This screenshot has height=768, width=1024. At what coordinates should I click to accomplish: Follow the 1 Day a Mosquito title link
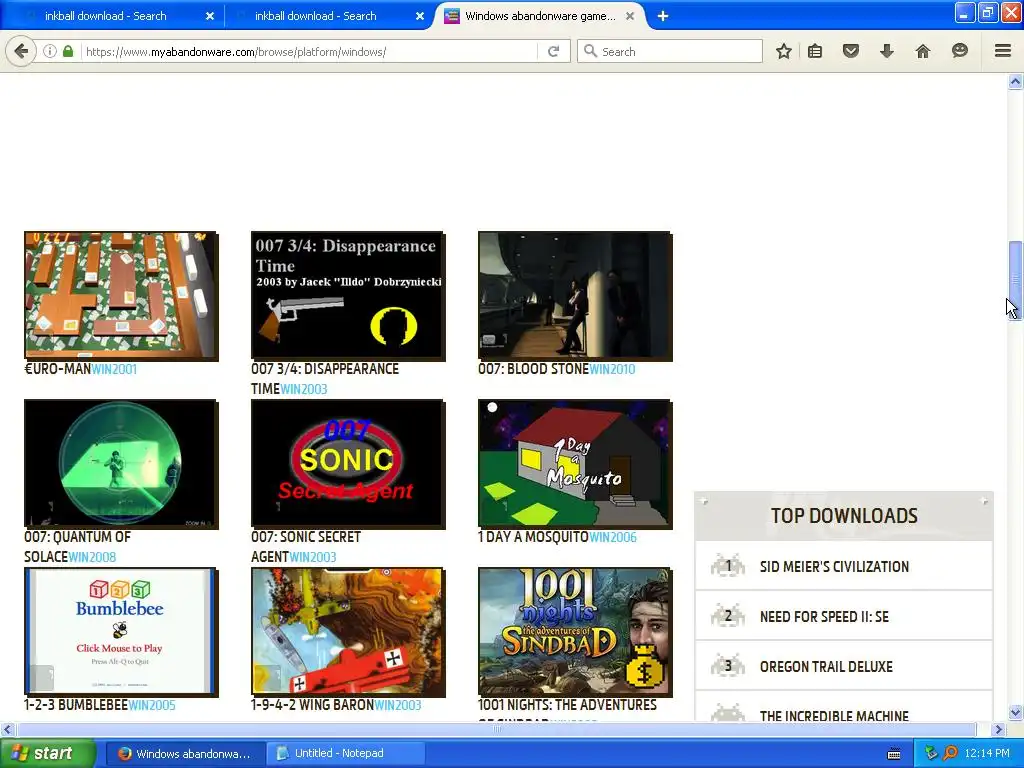[x=534, y=537]
